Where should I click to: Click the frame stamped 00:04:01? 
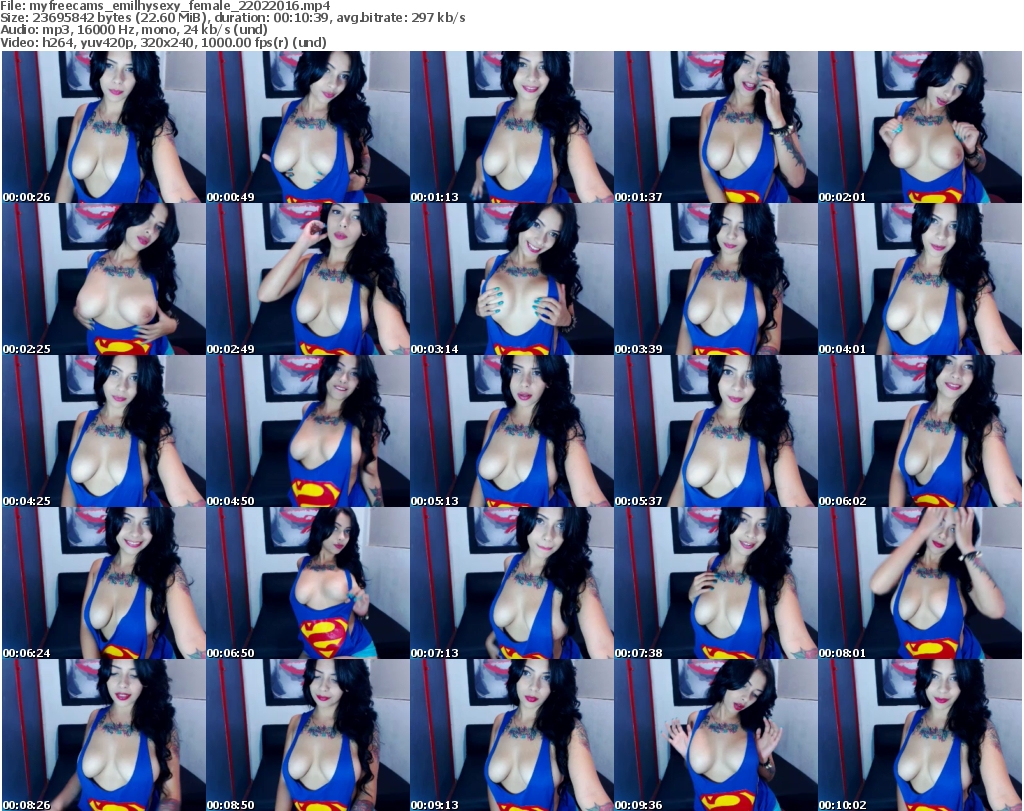[920, 279]
